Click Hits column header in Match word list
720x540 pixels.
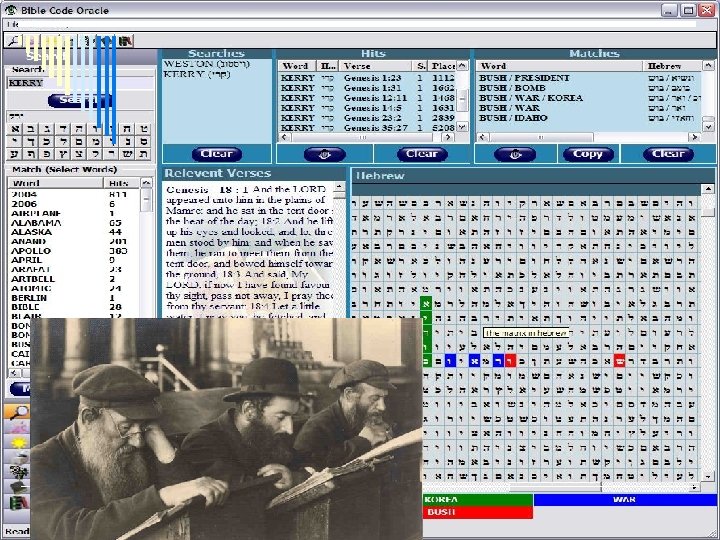pos(121,183)
